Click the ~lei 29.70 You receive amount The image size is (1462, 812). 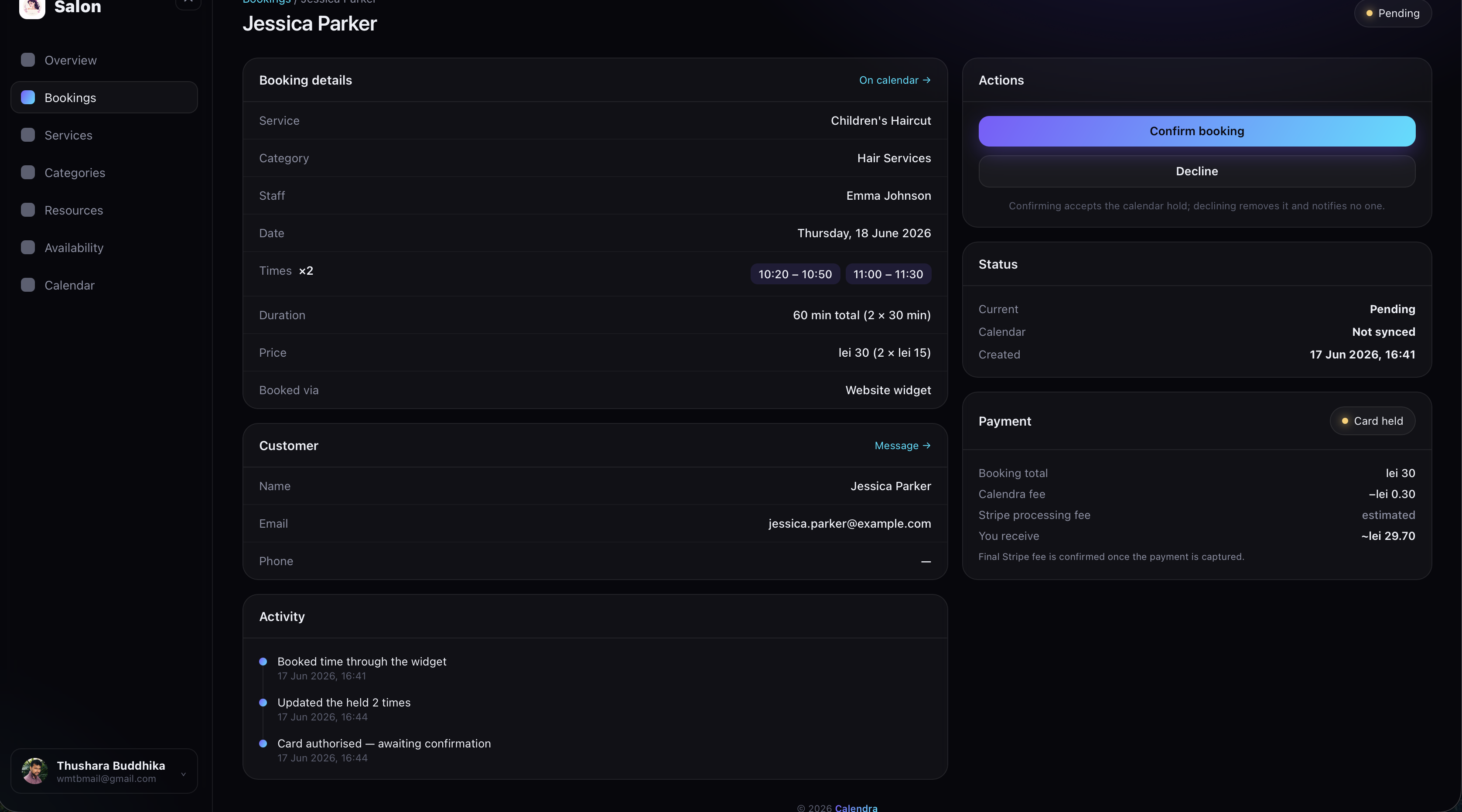pos(1388,536)
